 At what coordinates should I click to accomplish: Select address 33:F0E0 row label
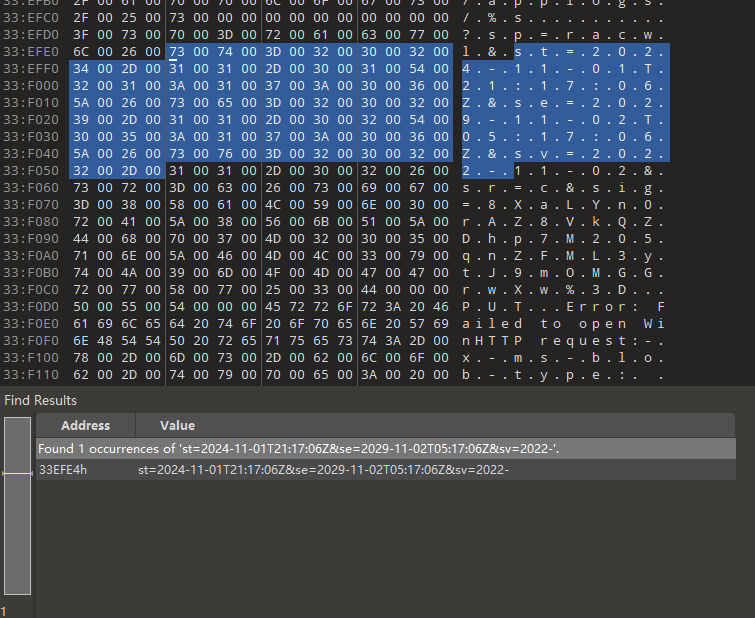click(x=31, y=324)
